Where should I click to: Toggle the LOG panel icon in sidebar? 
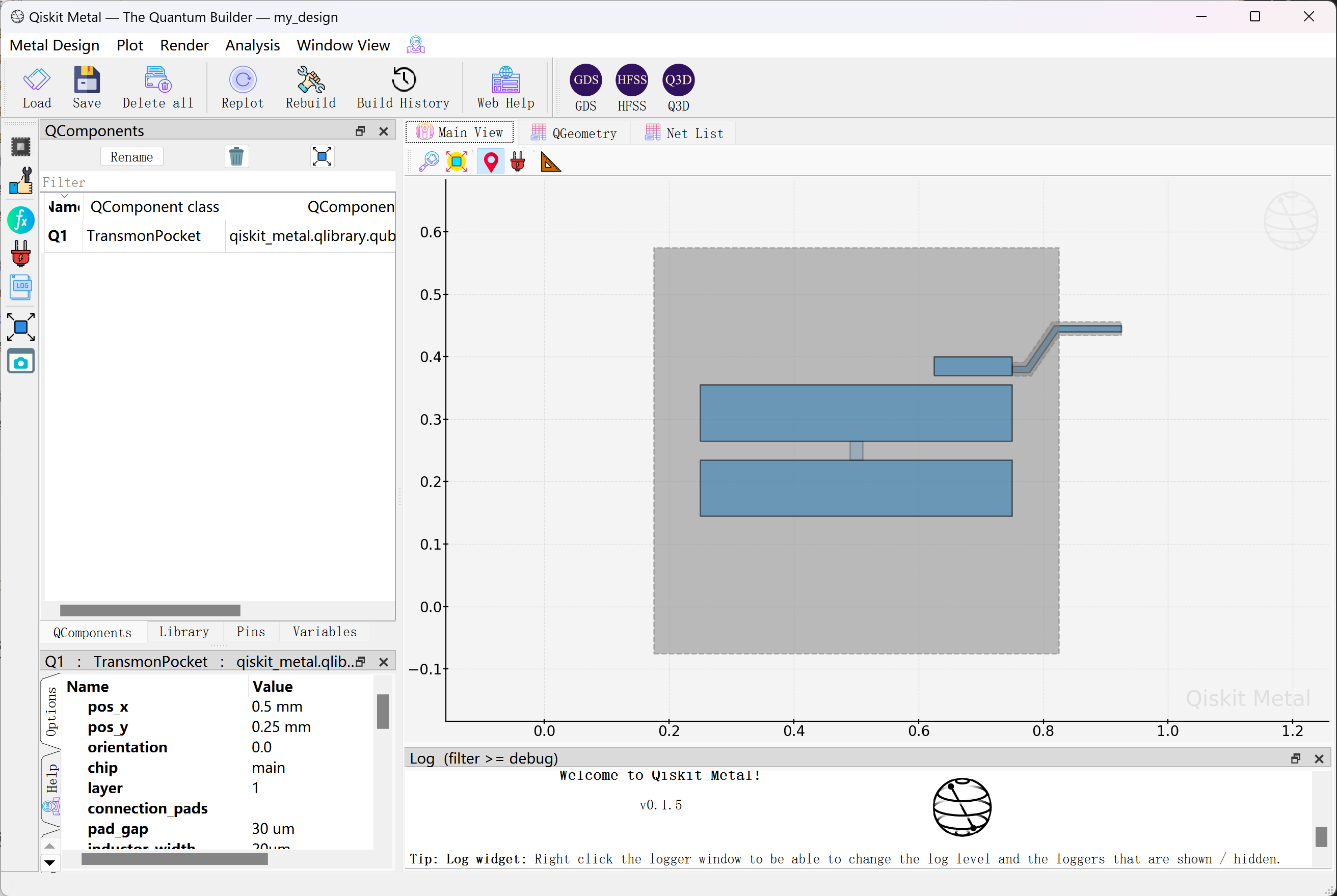pyautogui.click(x=21, y=287)
